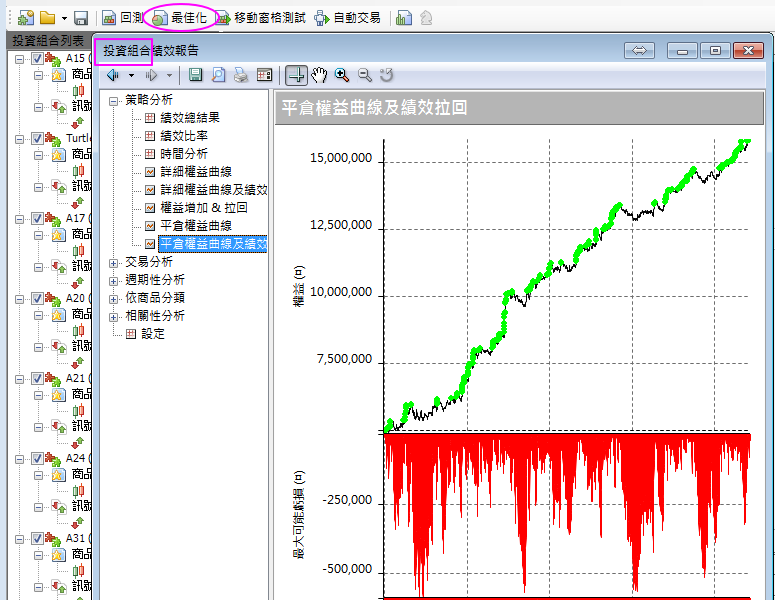Collapse the A15 strategy tree node
Image resolution: width=775 pixels, height=600 pixels.
[19, 59]
